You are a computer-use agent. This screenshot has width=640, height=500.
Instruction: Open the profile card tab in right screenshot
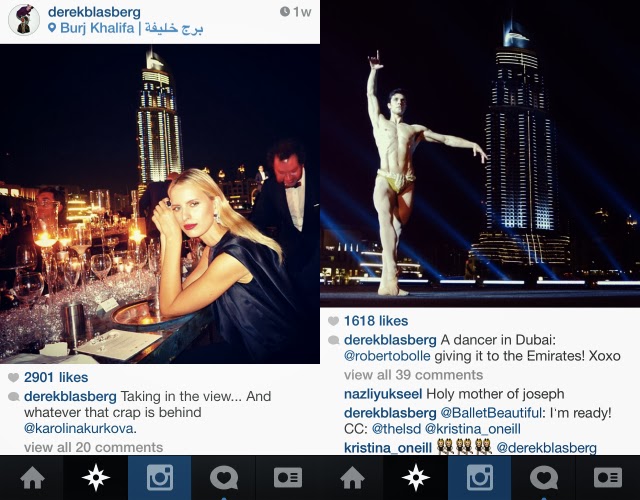(x=608, y=478)
